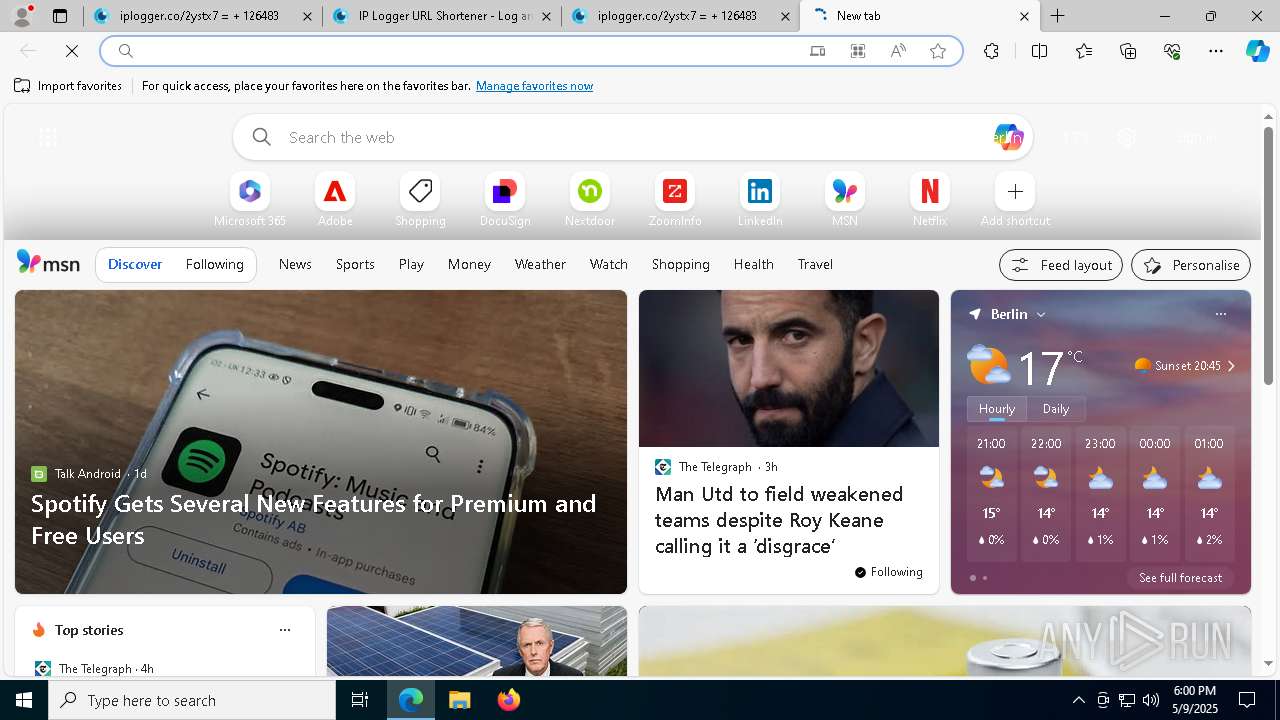1280x720 pixels.
Task: Launch Firefox from the taskbar
Action: tap(509, 700)
